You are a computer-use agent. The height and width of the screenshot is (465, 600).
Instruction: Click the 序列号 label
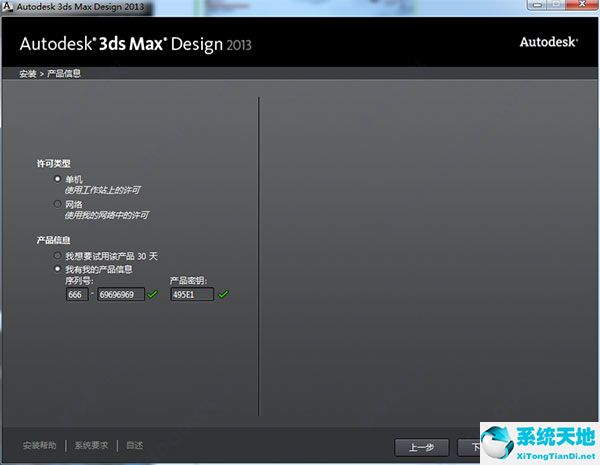click(79, 281)
